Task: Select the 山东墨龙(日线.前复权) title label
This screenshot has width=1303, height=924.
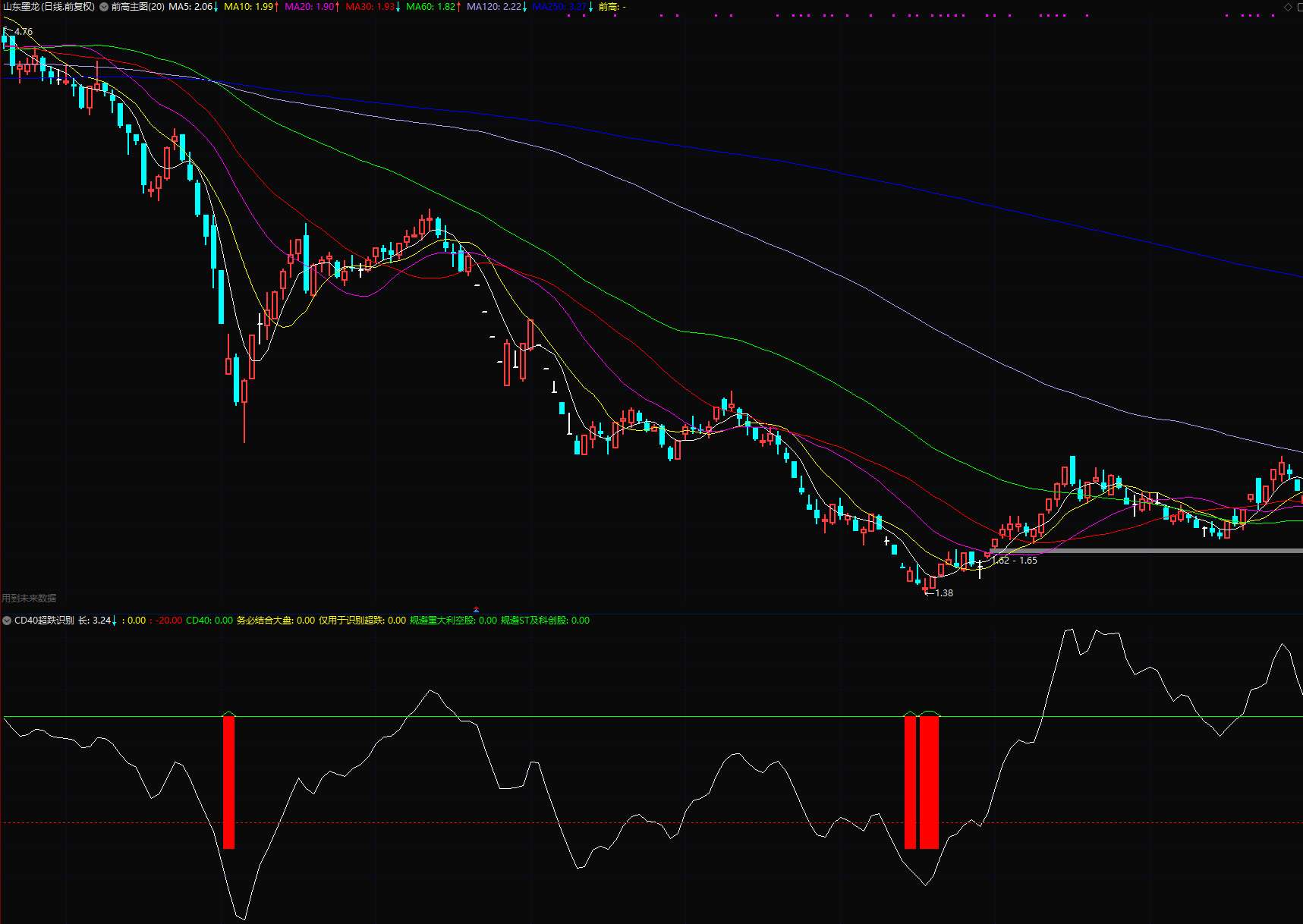Action: point(49,7)
